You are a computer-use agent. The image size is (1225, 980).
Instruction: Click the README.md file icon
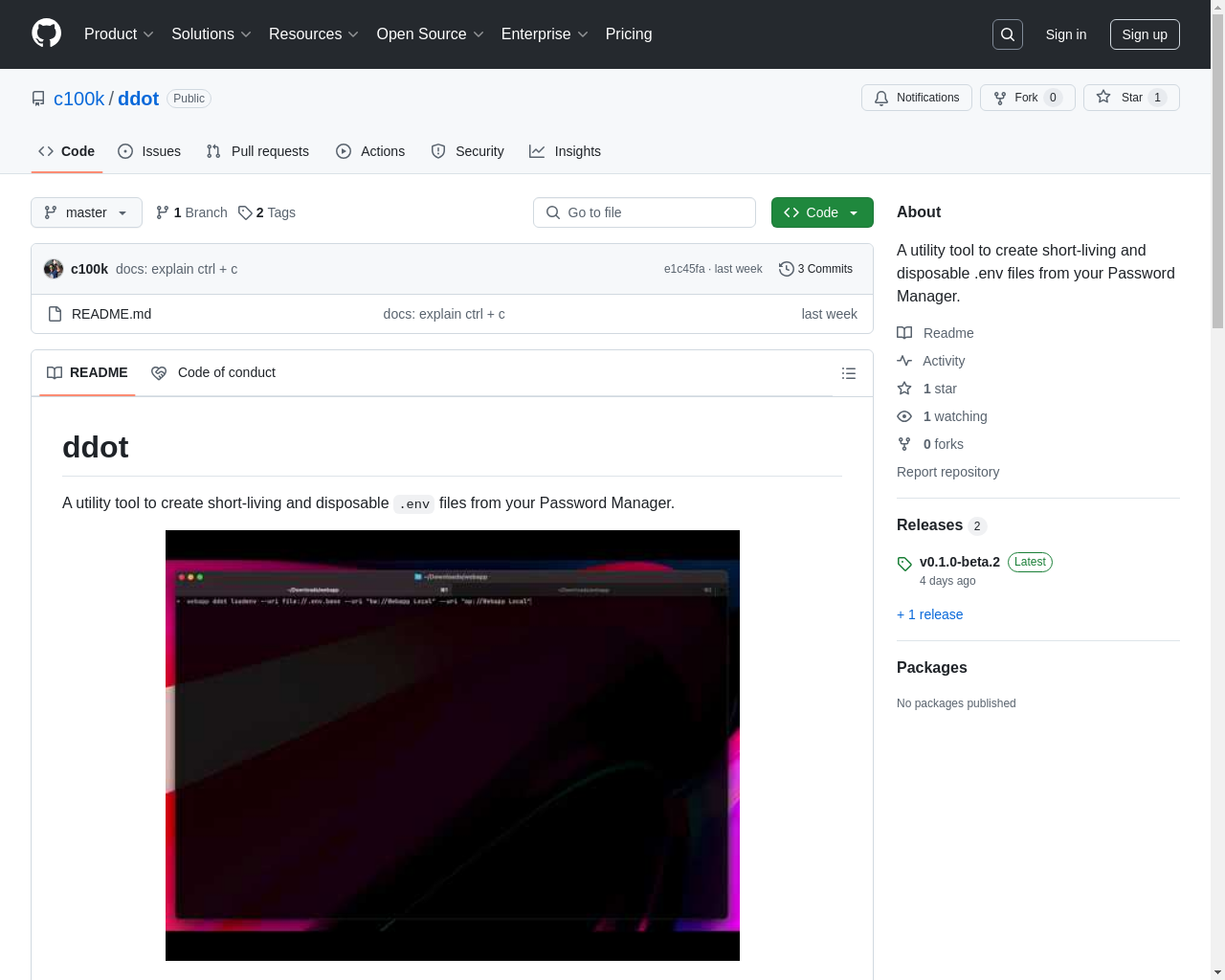point(56,314)
